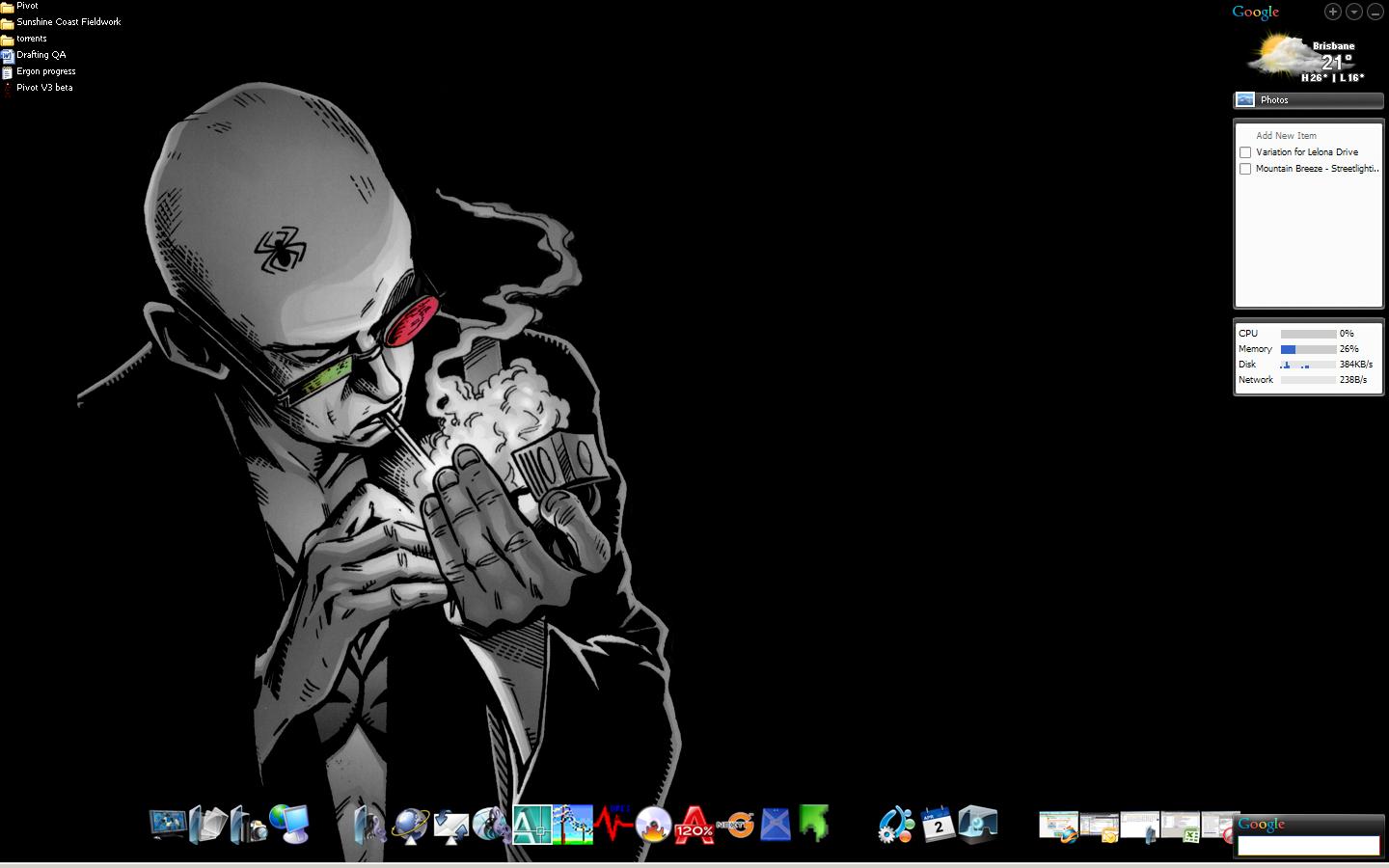
Task: Open the red heartbeat monitor dock icon
Action: 613,824
